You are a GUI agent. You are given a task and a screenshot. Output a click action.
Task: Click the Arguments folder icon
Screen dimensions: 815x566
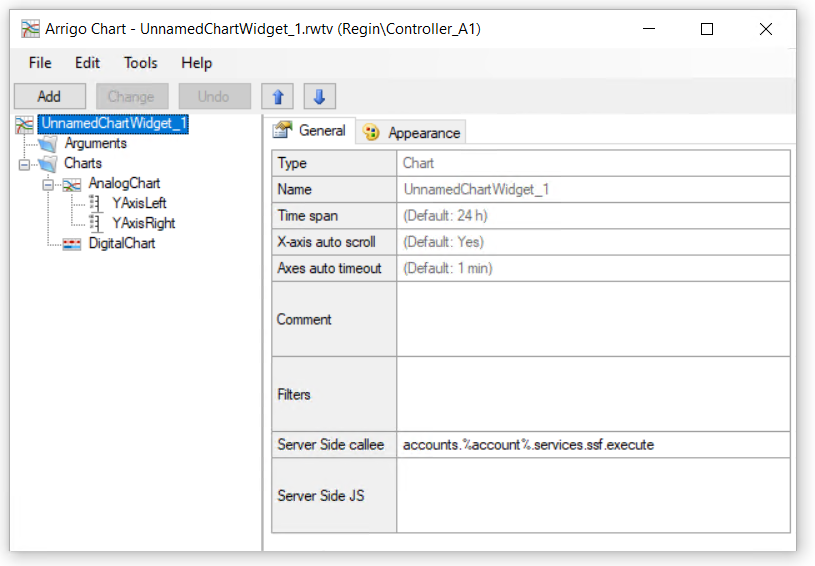pyautogui.click(x=48, y=144)
